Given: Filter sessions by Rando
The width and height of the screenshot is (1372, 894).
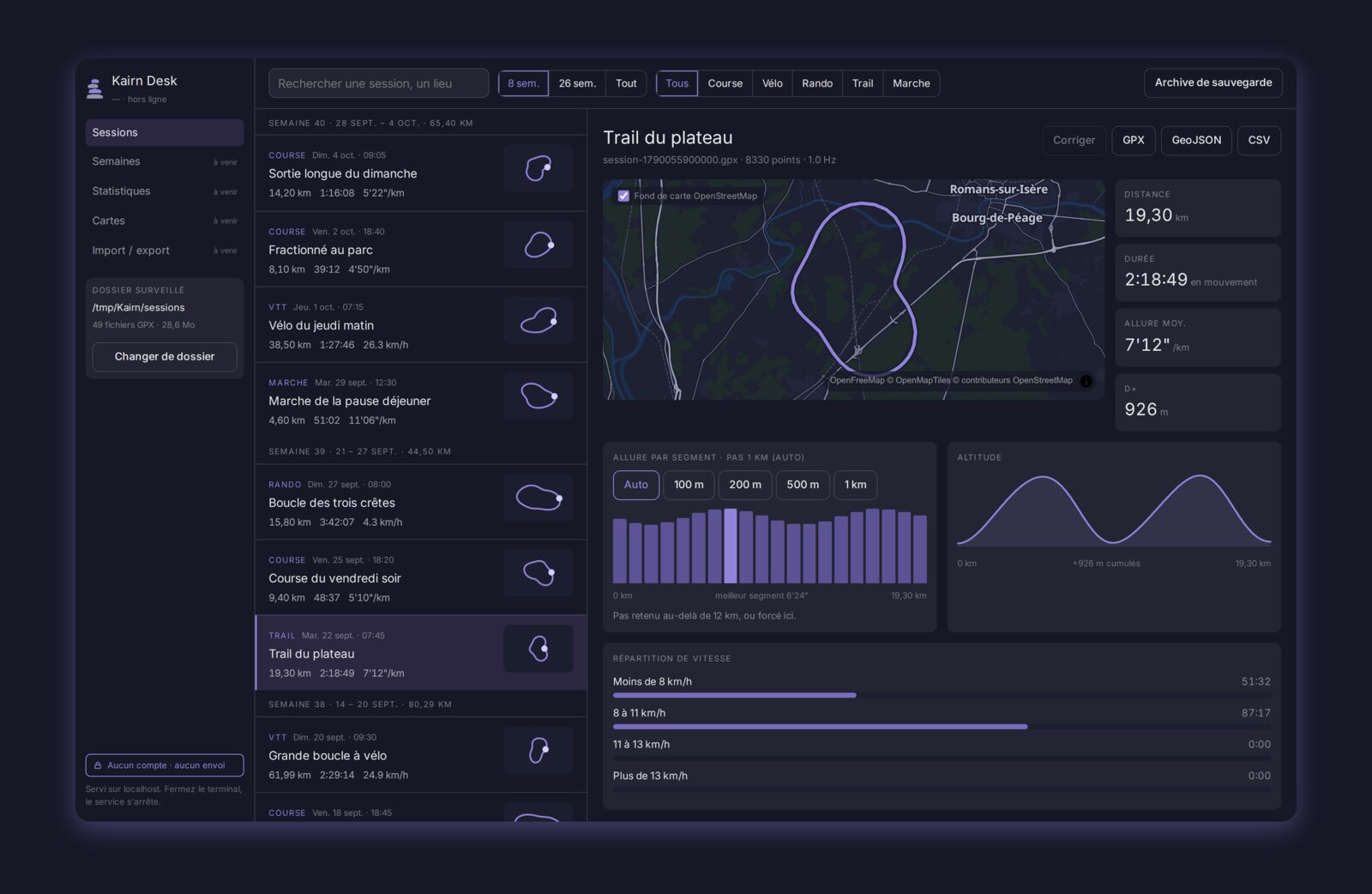Looking at the screenshot, I should (x=817, y=83).
